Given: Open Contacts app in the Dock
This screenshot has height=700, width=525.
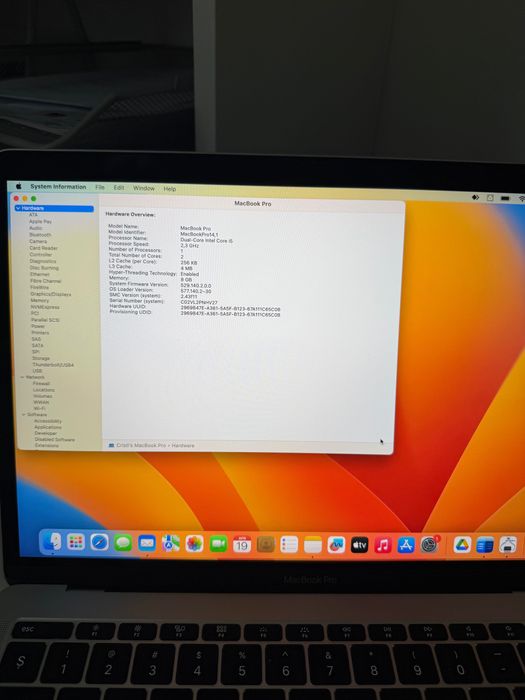Looking at the screenshot, I should coord(266,544).
